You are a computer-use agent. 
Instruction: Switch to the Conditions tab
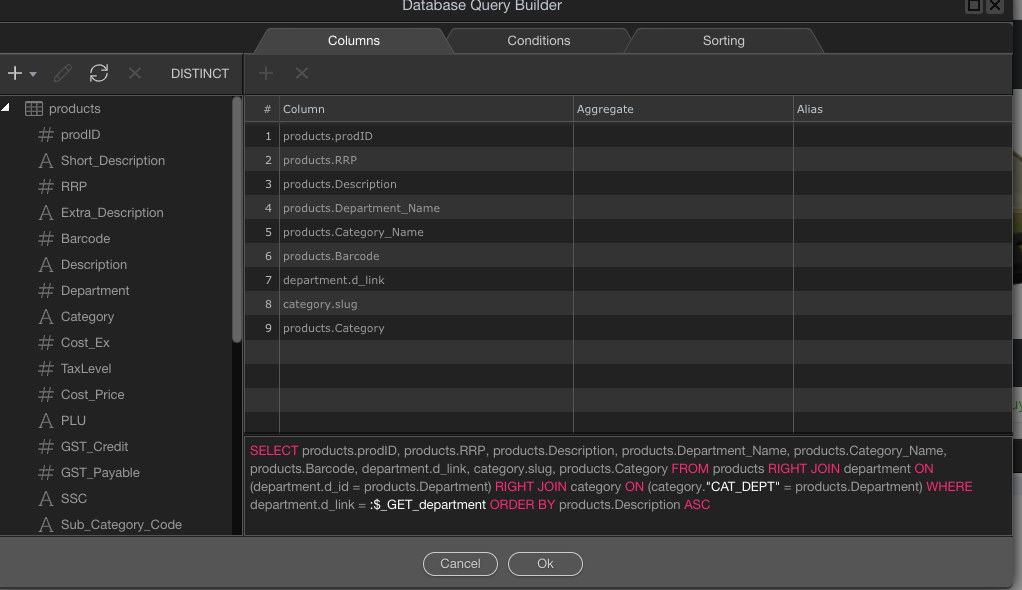pos(538,41)
